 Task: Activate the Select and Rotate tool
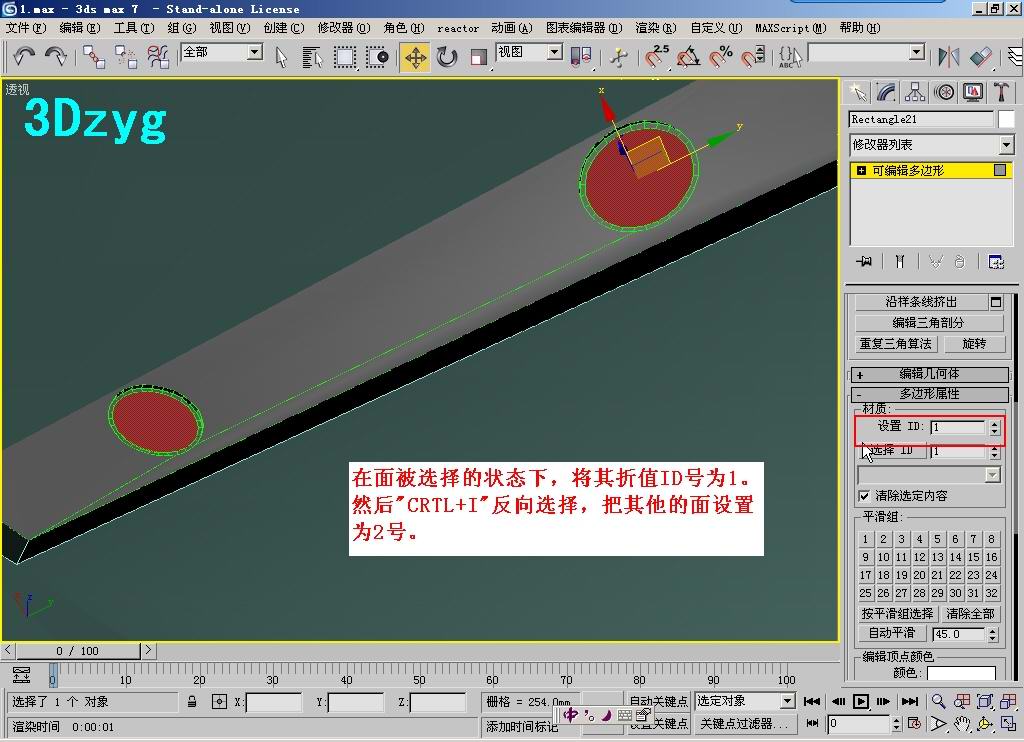(x=447, y=57)
